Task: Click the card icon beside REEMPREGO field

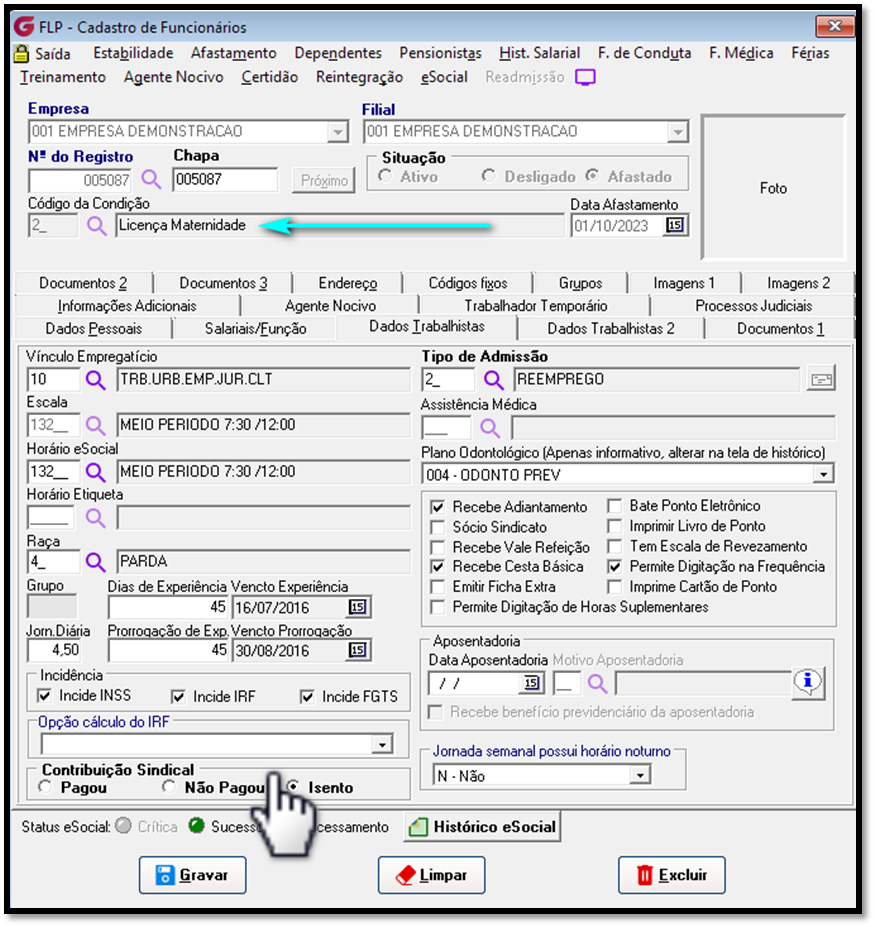Action: [x=821, y=380]
